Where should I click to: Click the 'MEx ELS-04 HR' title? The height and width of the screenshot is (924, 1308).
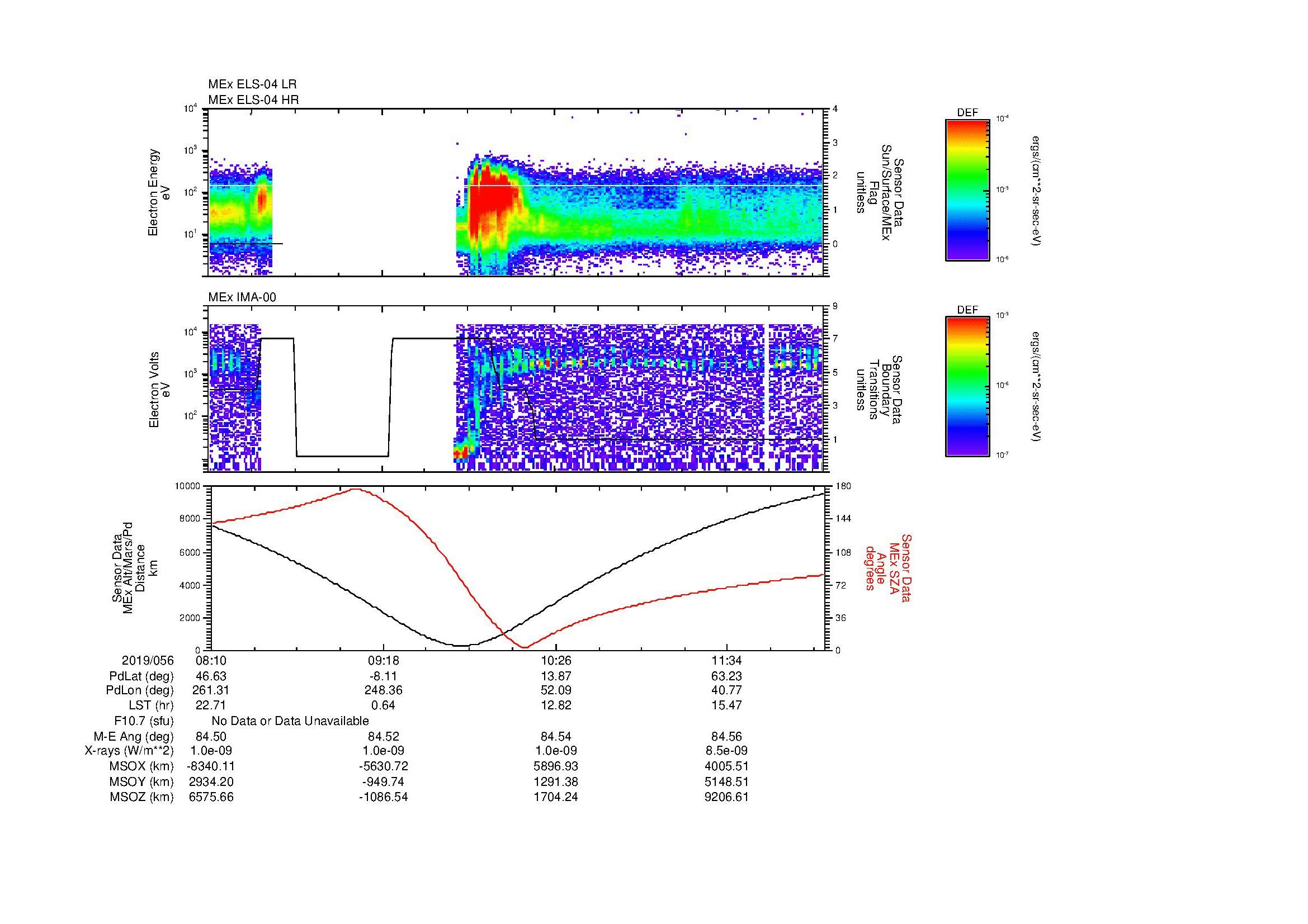pyautogui.click(x=253, y=99)
